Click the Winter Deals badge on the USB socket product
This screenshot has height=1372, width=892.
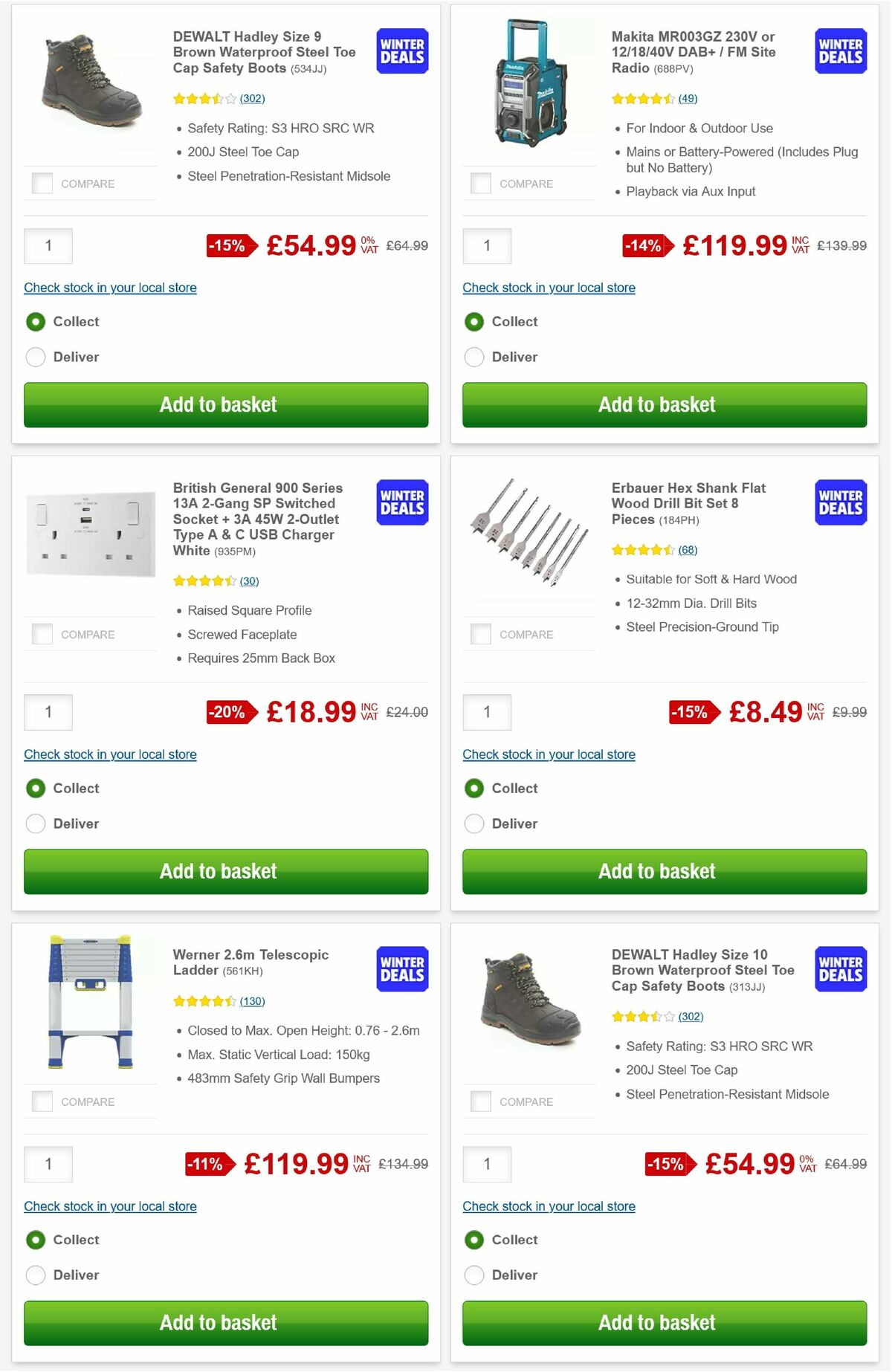(401, 502)
